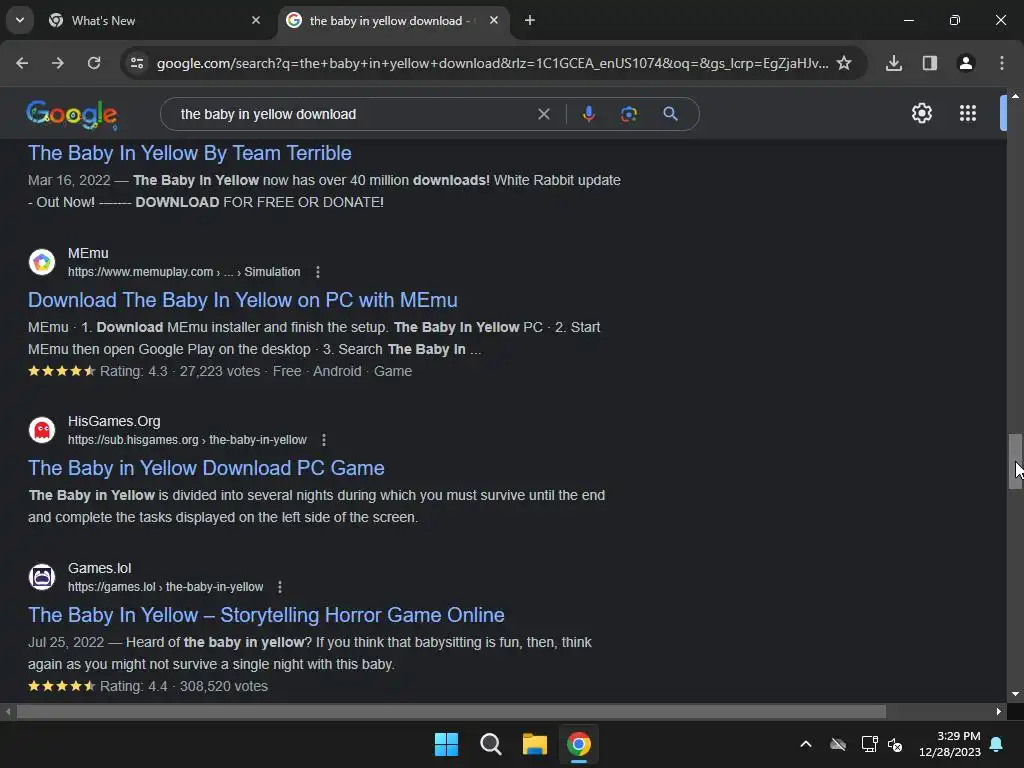Open the notification bell in the tray
The image size is (1024, 768).
(x=997, y=744)
